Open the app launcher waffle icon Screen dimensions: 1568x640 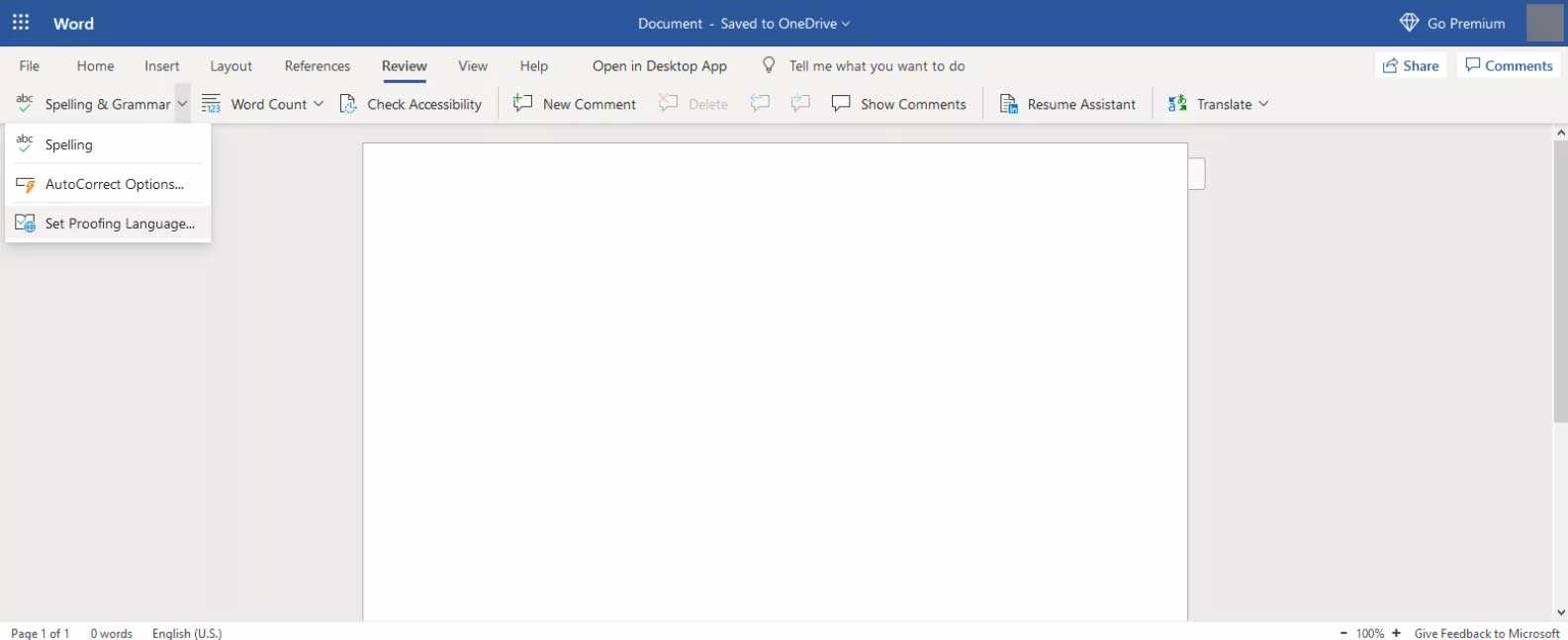click(x=21, y=23)
